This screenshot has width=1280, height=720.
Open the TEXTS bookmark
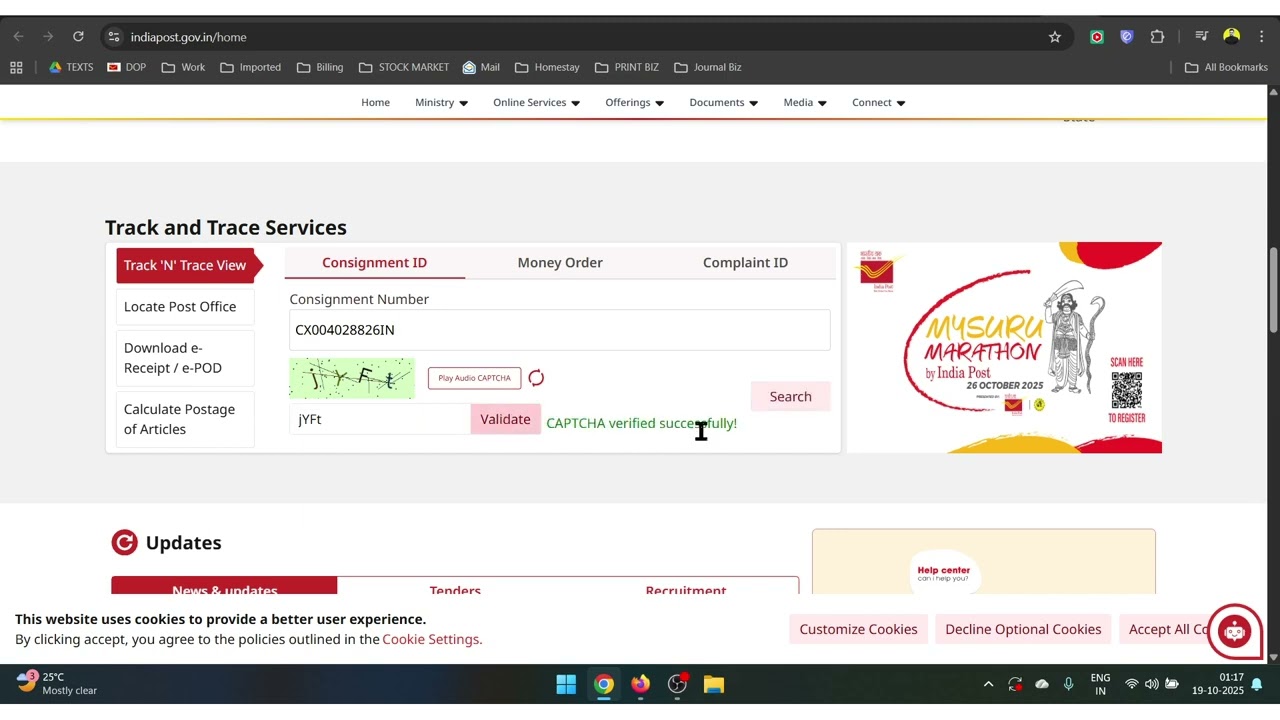[x=71, y=67]
